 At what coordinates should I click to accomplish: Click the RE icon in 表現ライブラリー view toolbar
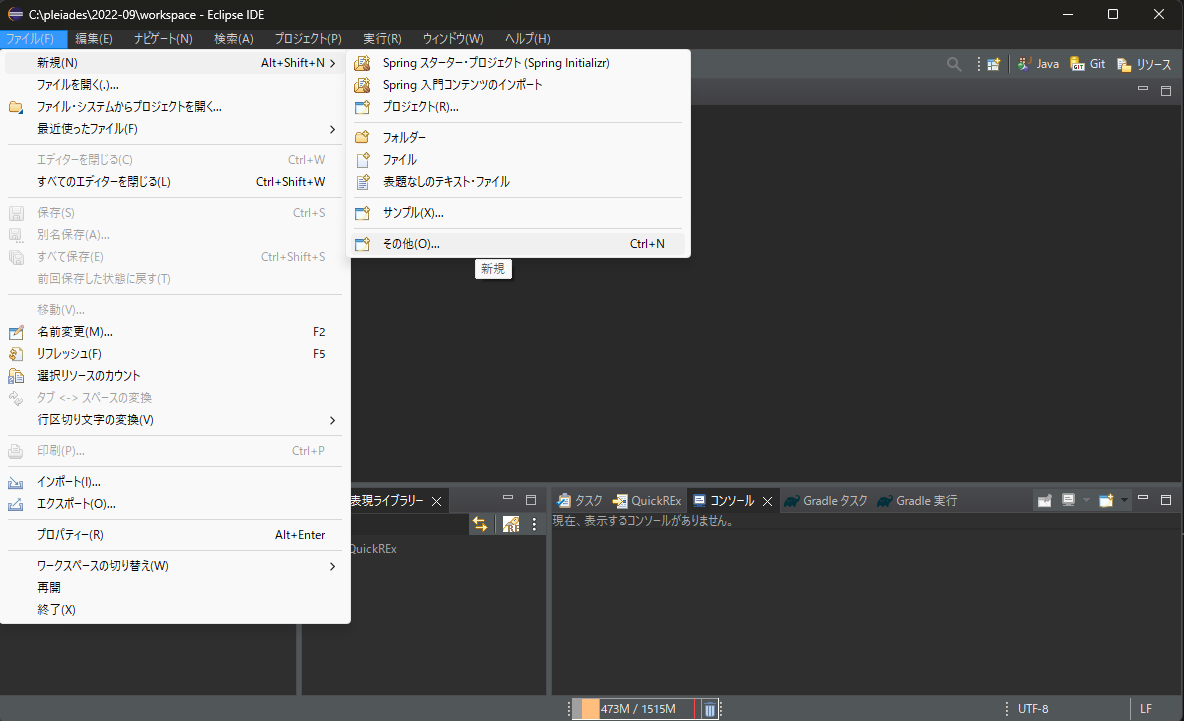(x=511, y=523)
